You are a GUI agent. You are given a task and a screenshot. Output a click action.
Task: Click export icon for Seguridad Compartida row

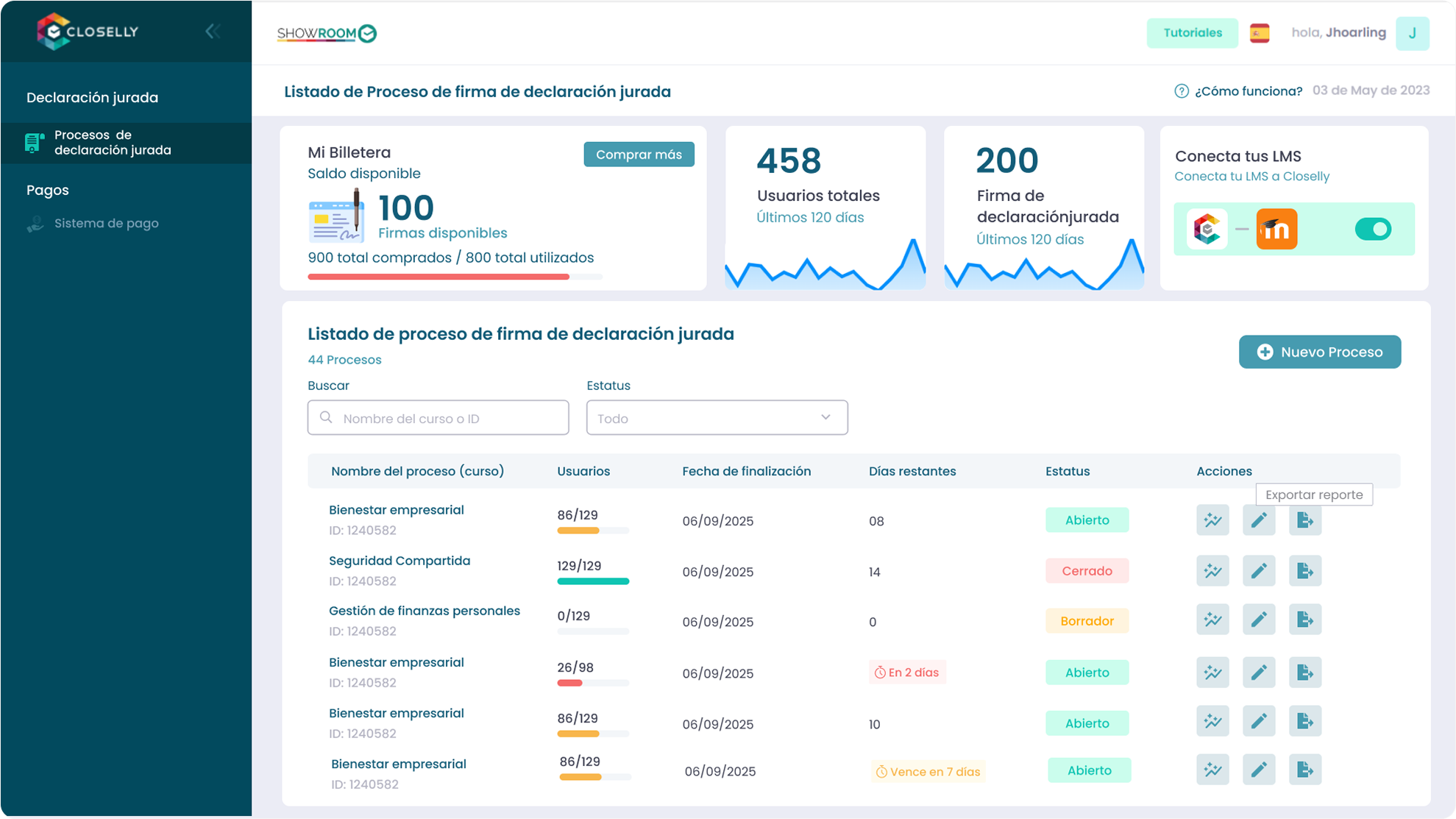(x=1304, y=571)
